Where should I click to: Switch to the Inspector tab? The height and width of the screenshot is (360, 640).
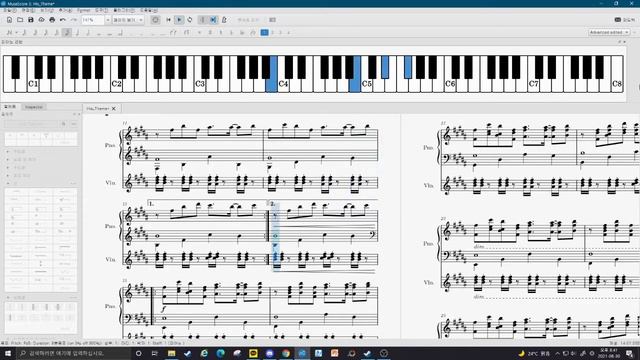33,107
